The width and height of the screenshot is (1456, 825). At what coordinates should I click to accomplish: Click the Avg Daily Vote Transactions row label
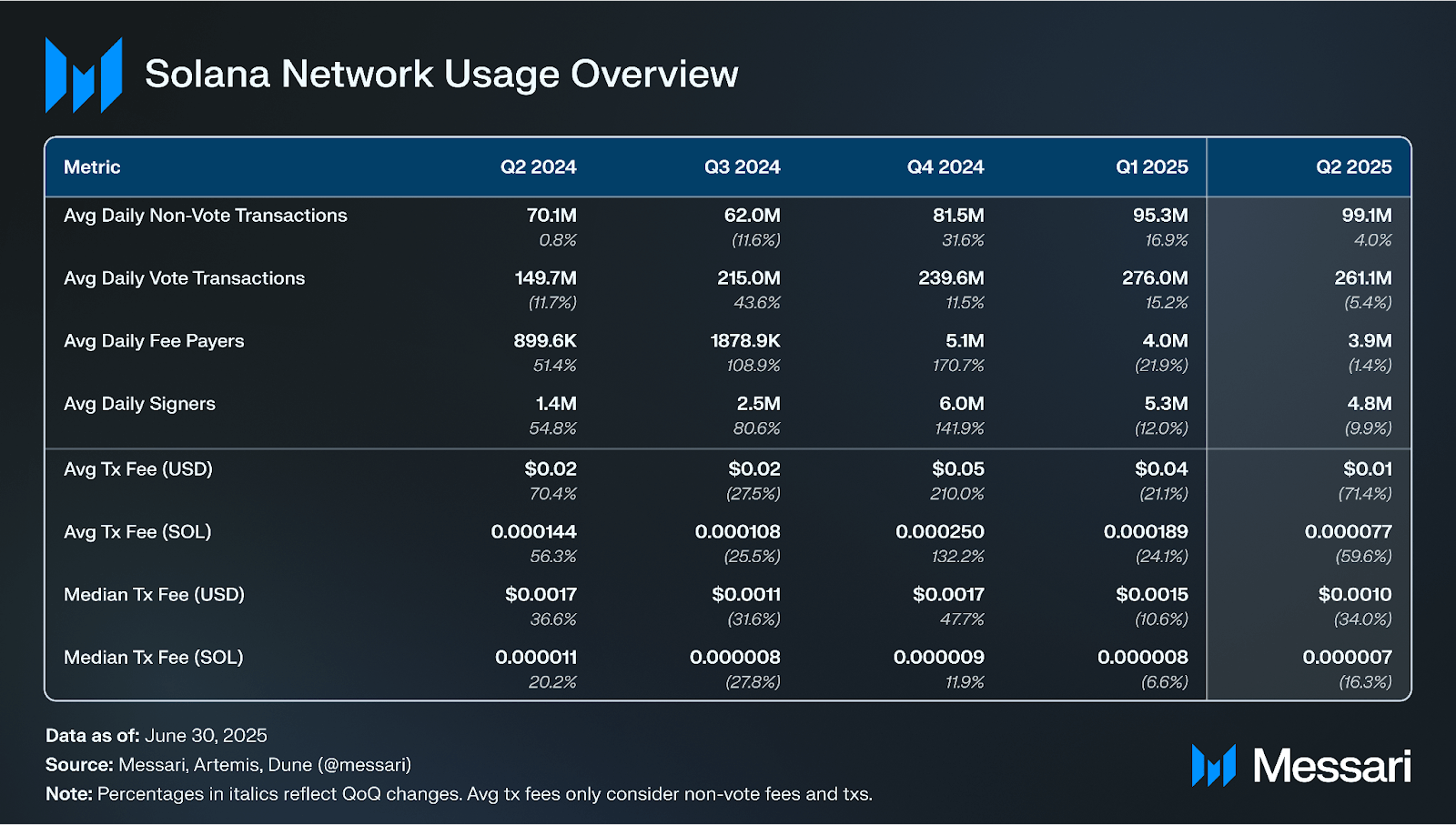click(x=185, y=278)
